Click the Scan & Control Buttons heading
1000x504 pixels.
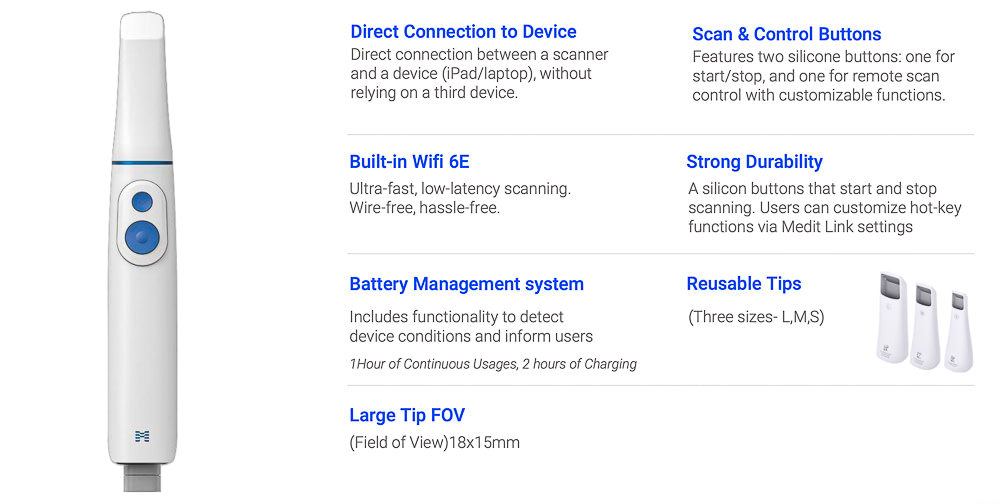click(786, 34)
